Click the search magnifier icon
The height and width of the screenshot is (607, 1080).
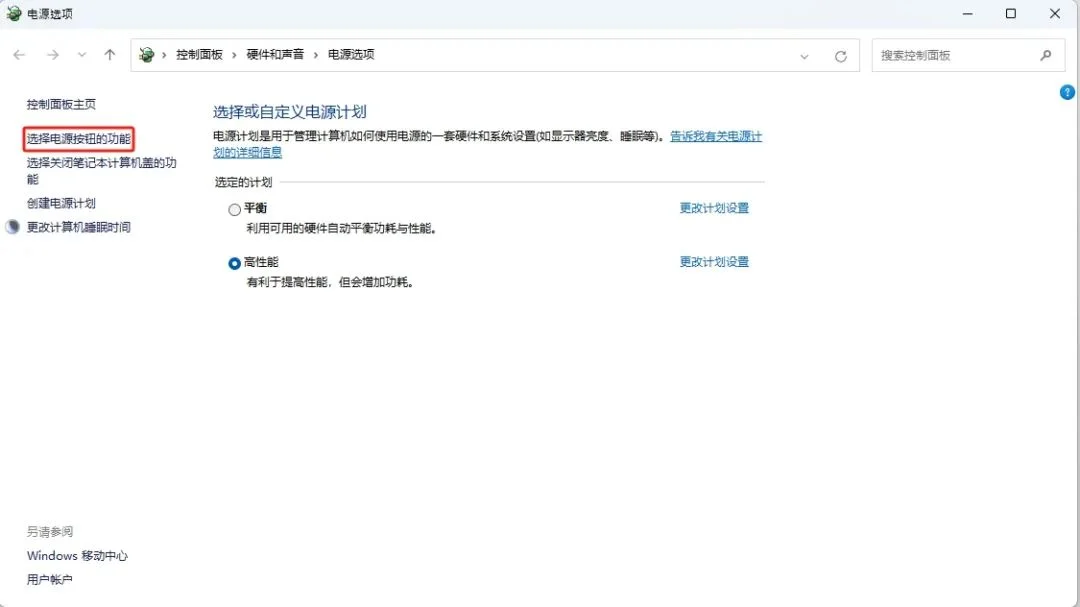(x=1045, y=55)
